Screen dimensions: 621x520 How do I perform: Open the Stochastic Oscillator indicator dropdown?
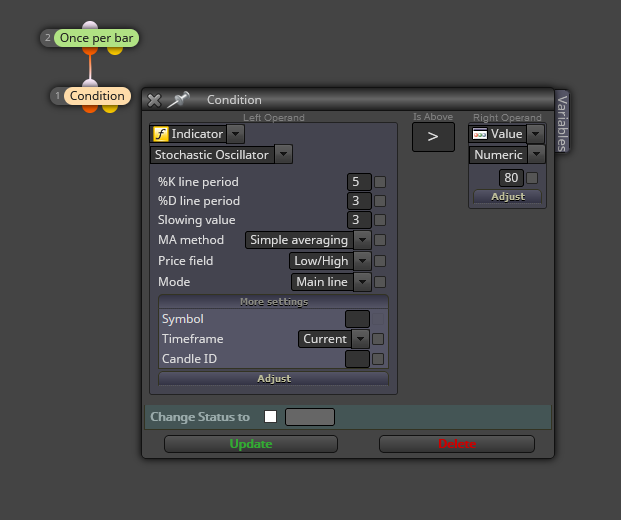point(284,154)
